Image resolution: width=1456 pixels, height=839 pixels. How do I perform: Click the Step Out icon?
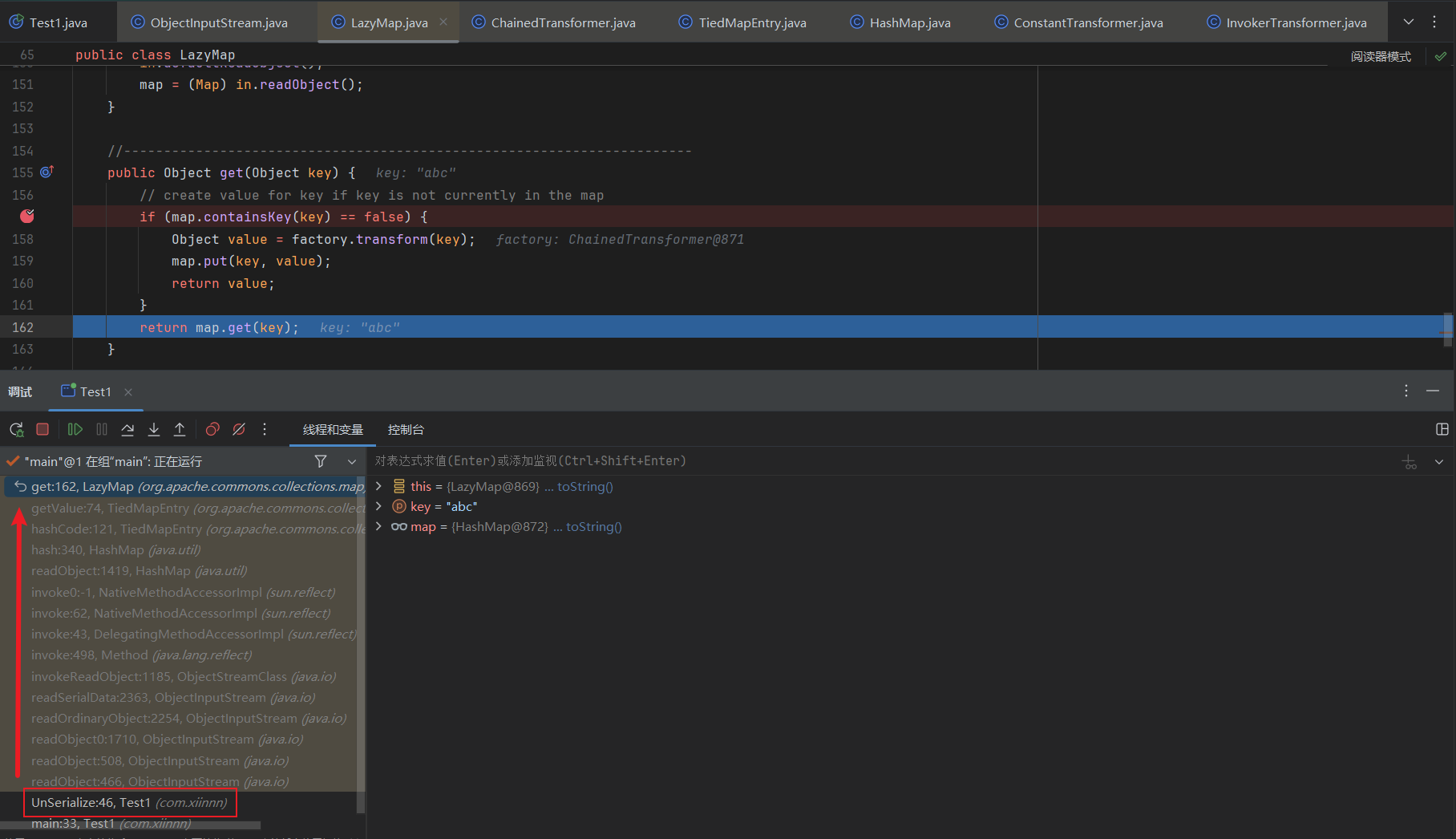[x=180, y=430]
